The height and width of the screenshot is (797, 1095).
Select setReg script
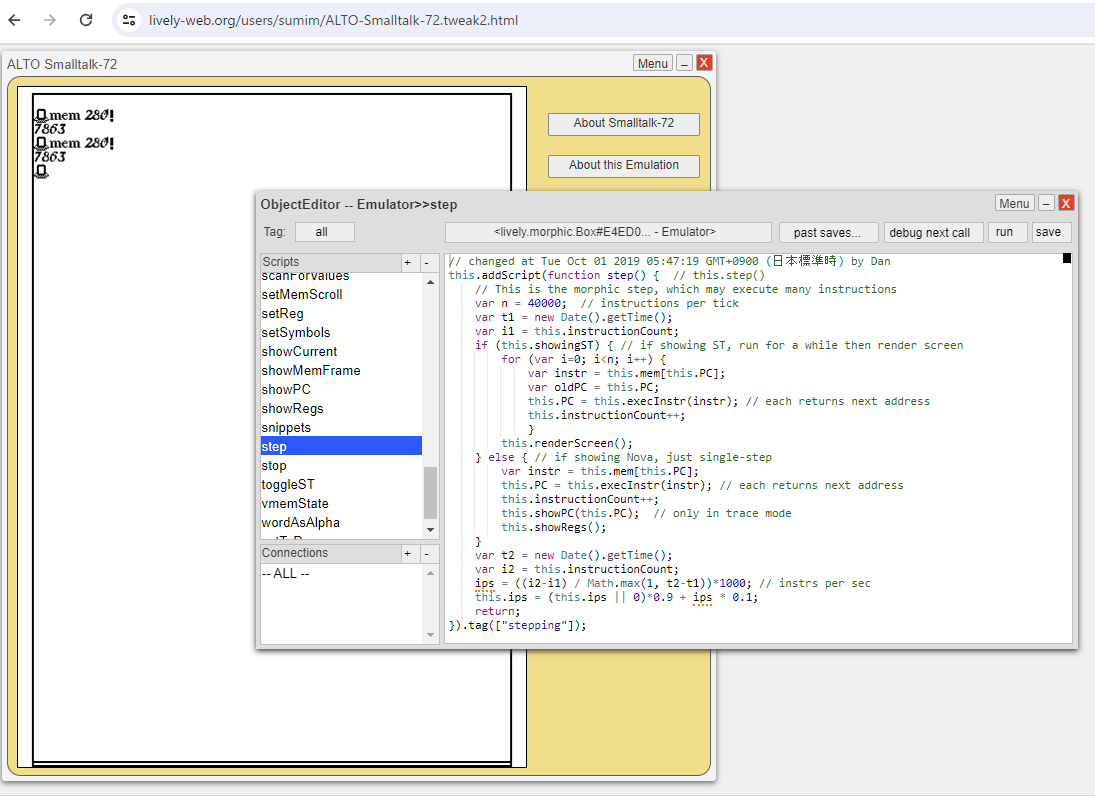coord(341,314)
